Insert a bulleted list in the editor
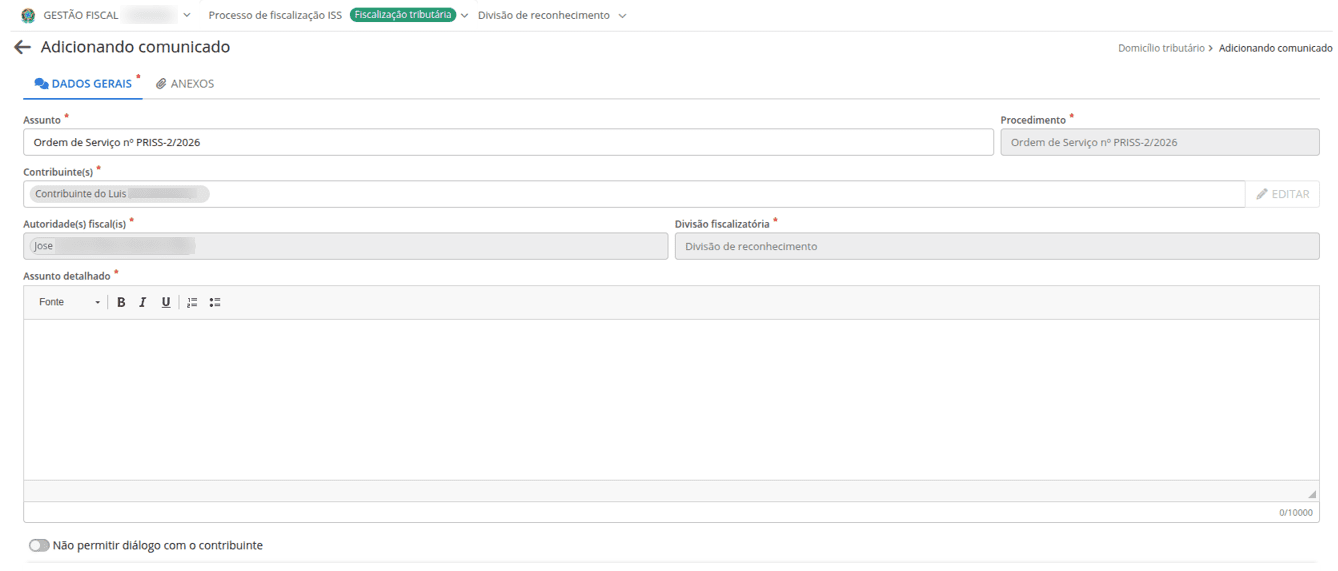Viewport: 1338px width, 571px height. tap(215, 302)
